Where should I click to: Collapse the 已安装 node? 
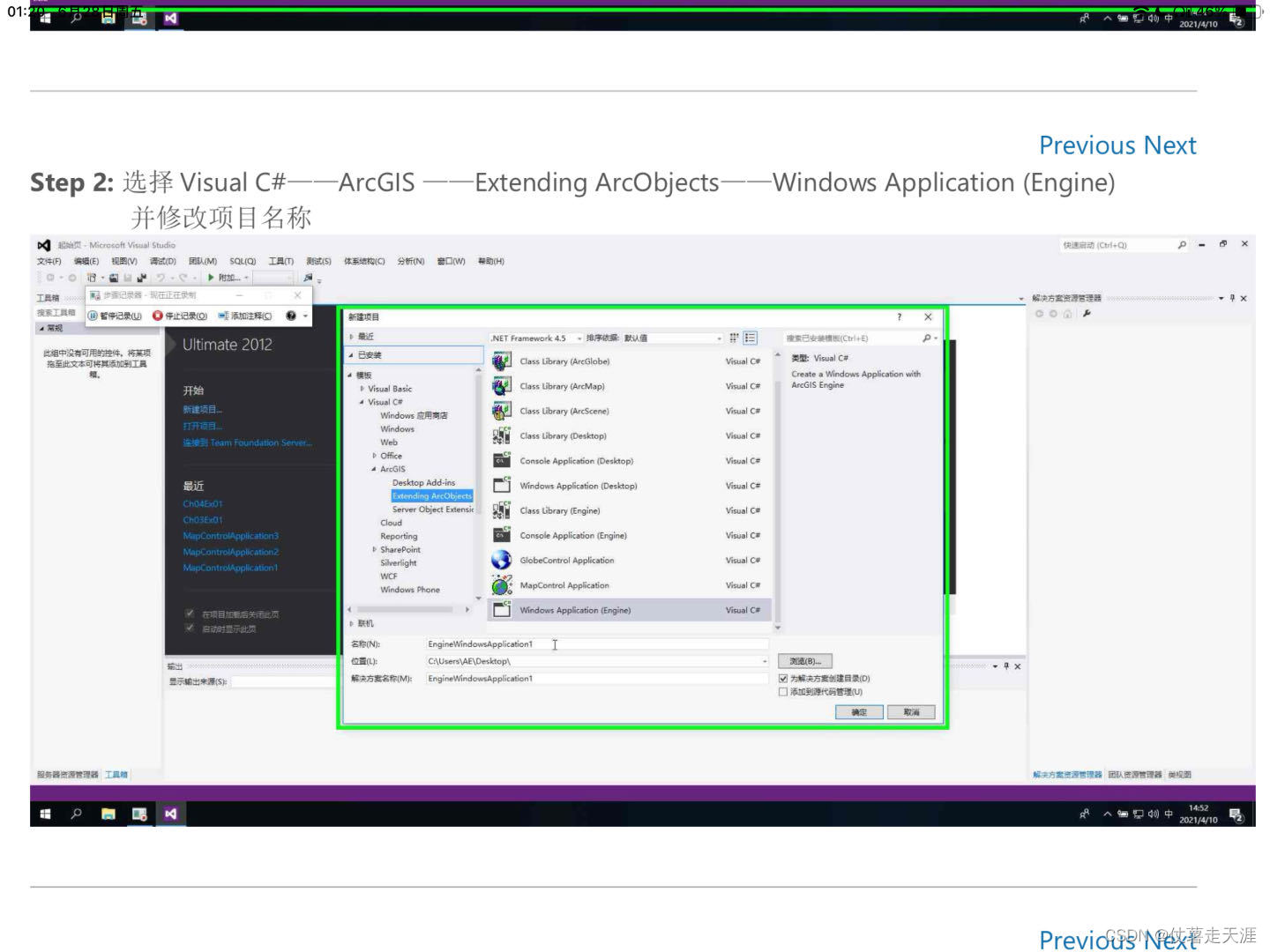click(351, 355)
